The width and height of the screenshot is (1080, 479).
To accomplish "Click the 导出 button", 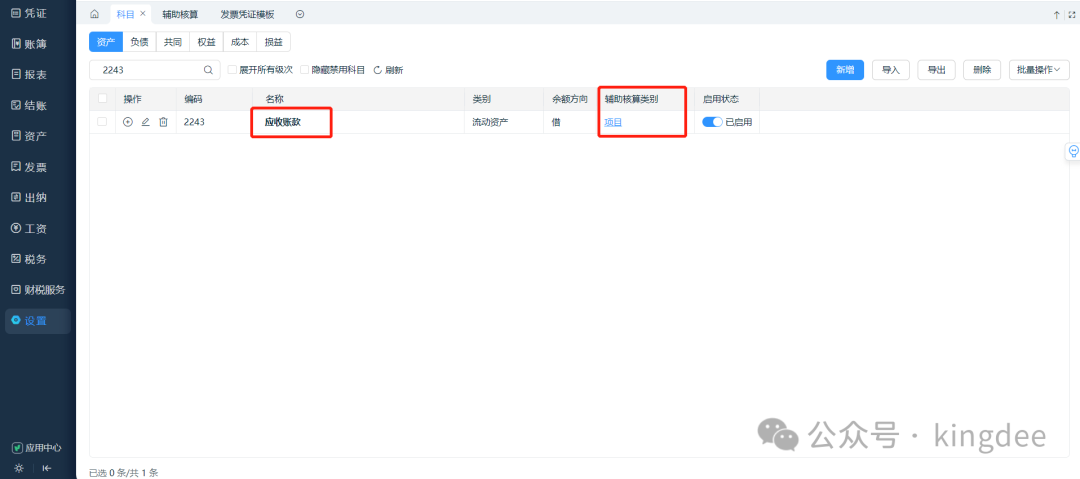I will tap(936, 70).
